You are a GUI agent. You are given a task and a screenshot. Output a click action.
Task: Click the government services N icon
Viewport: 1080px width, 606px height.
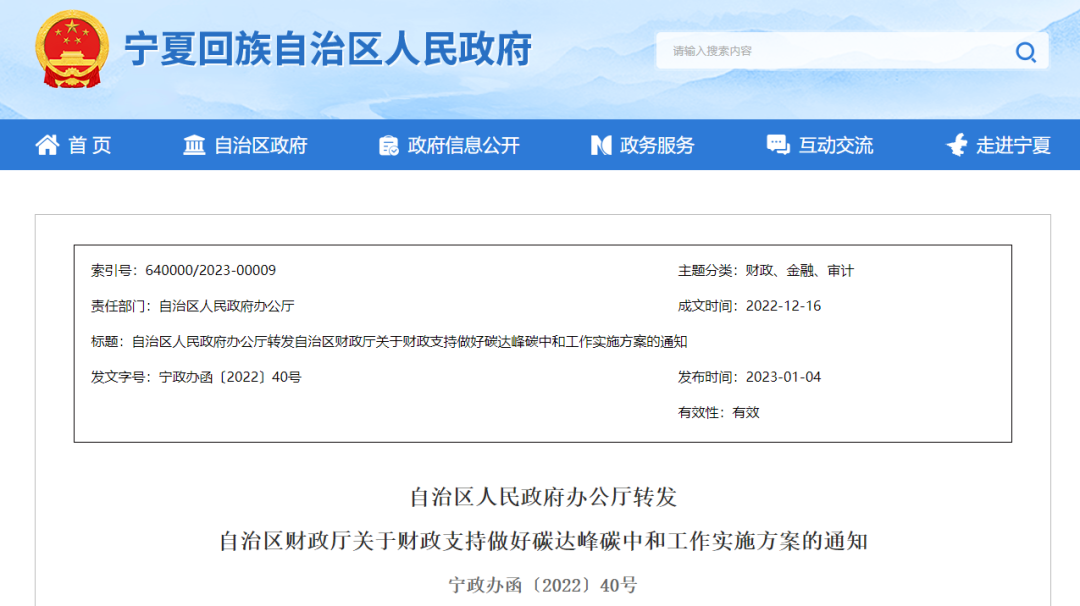coord(601,145)
